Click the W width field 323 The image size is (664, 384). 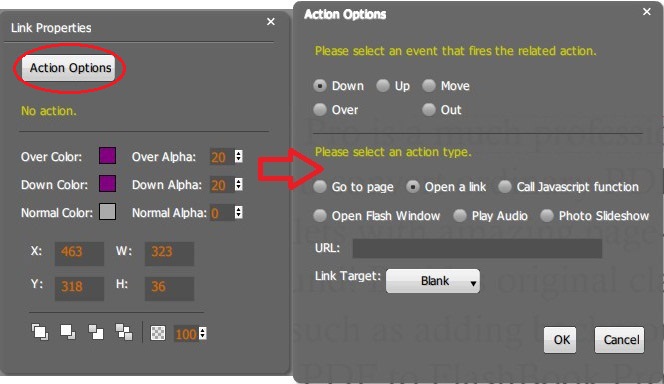[x=169, y=253]
